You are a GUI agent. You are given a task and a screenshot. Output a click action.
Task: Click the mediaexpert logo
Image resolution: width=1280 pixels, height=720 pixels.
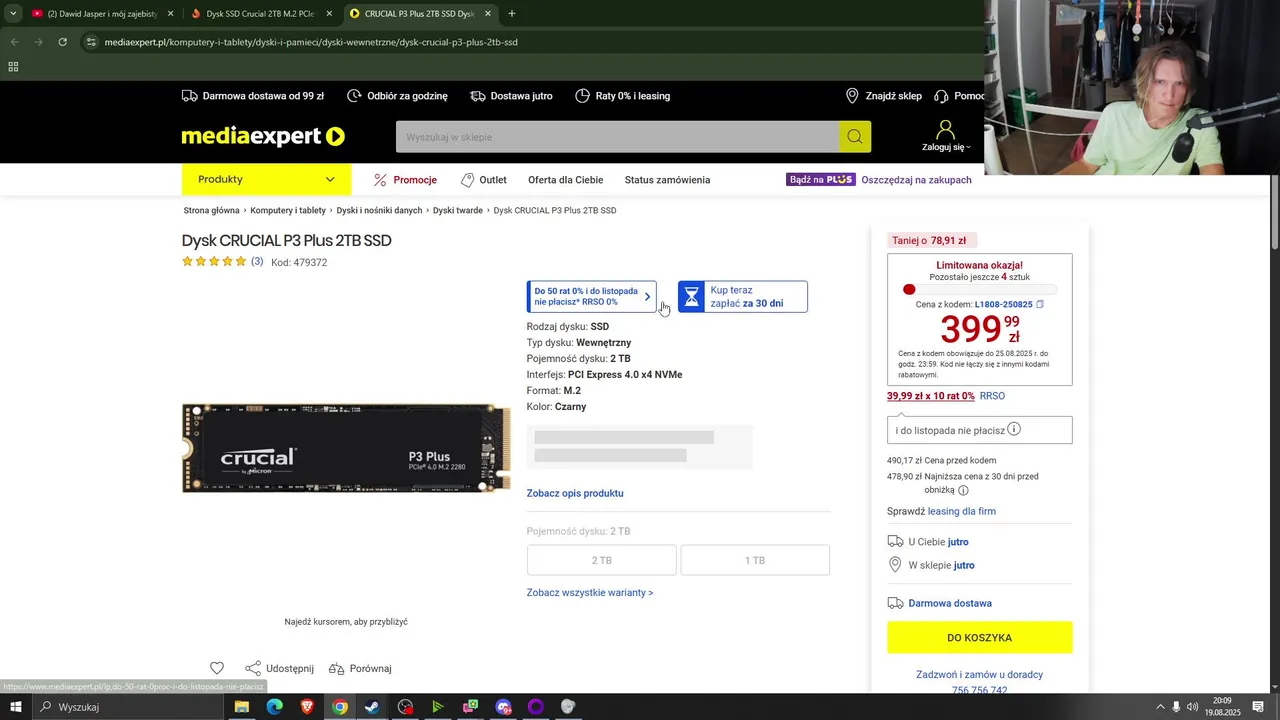[263, 137]
